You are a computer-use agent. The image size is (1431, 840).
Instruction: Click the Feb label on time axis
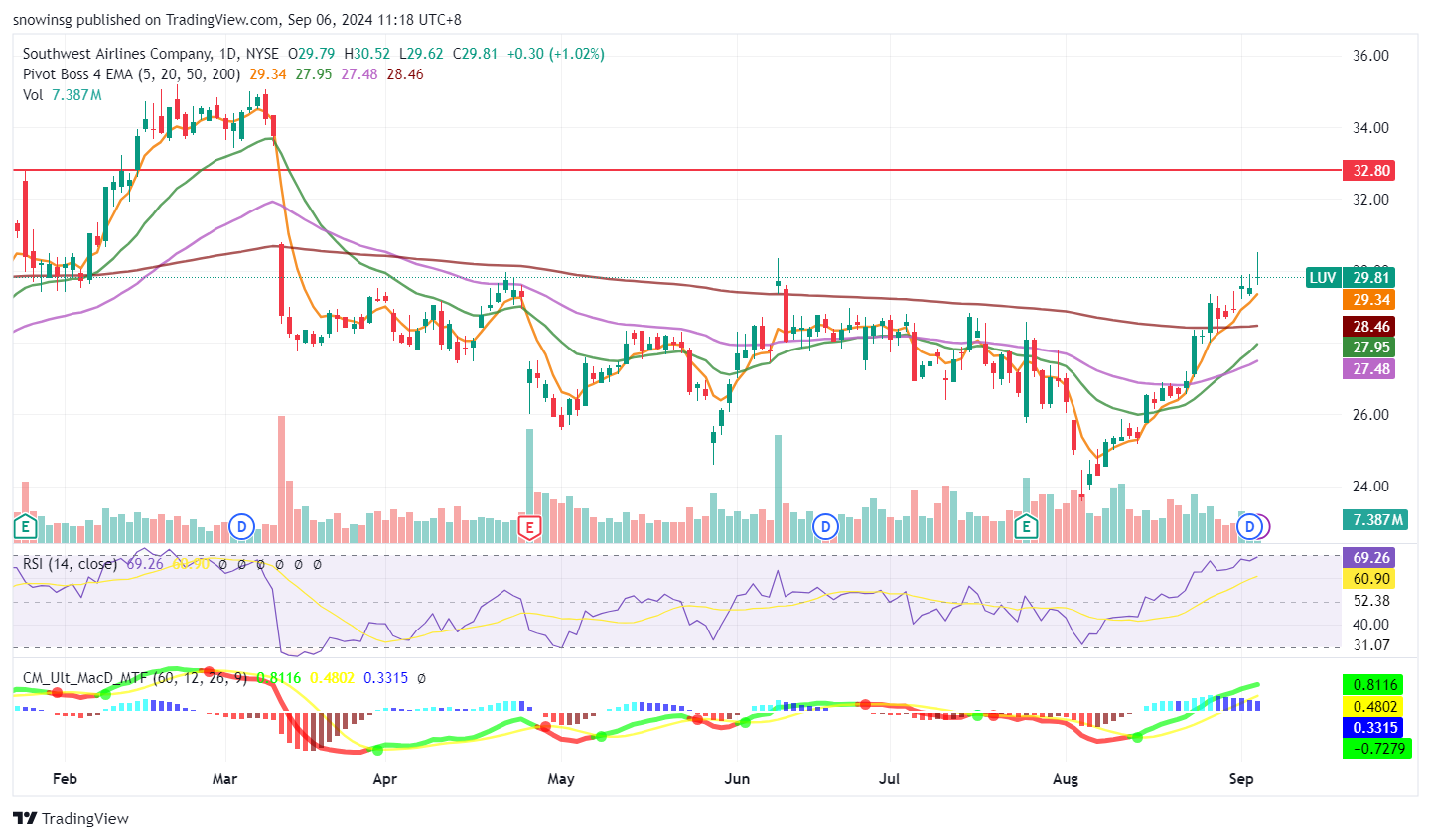coord(65,779)
